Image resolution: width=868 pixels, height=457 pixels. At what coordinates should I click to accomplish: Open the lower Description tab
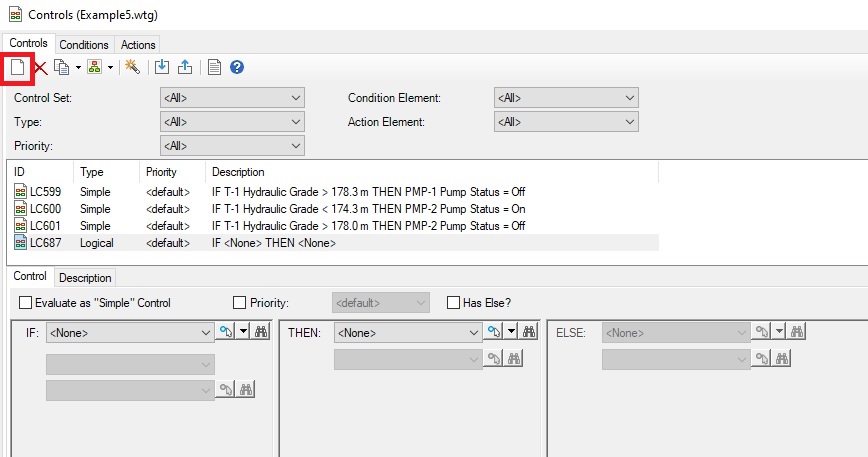point(85,278)
